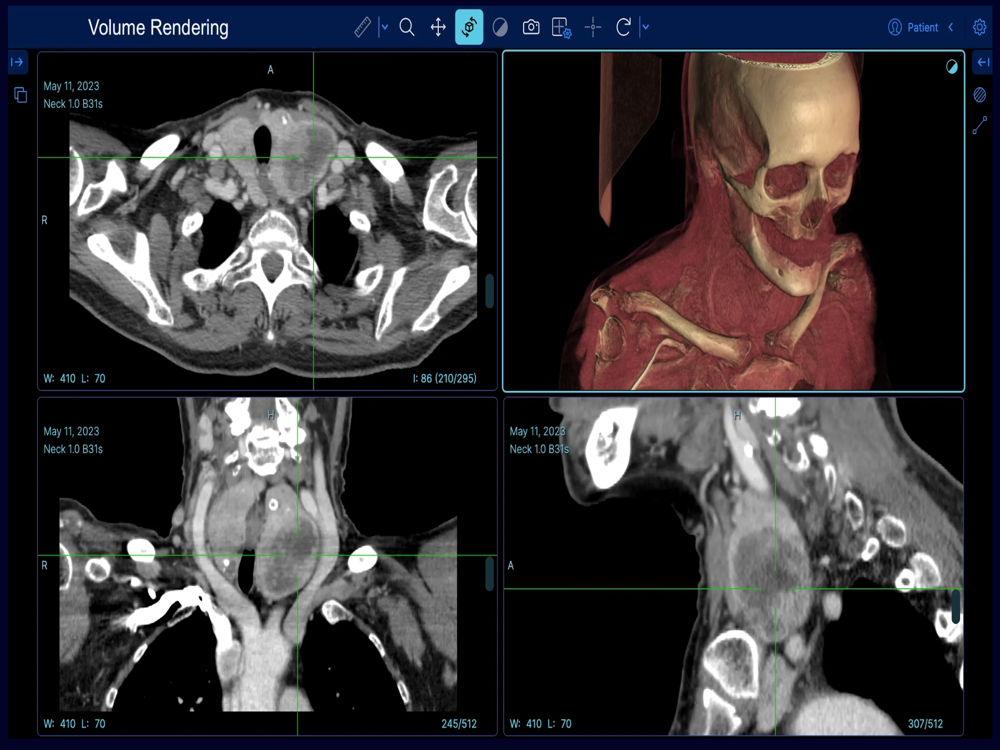Select the pan move tool
The height and width of the screenshot is (750, 1000).
[438, 27]
